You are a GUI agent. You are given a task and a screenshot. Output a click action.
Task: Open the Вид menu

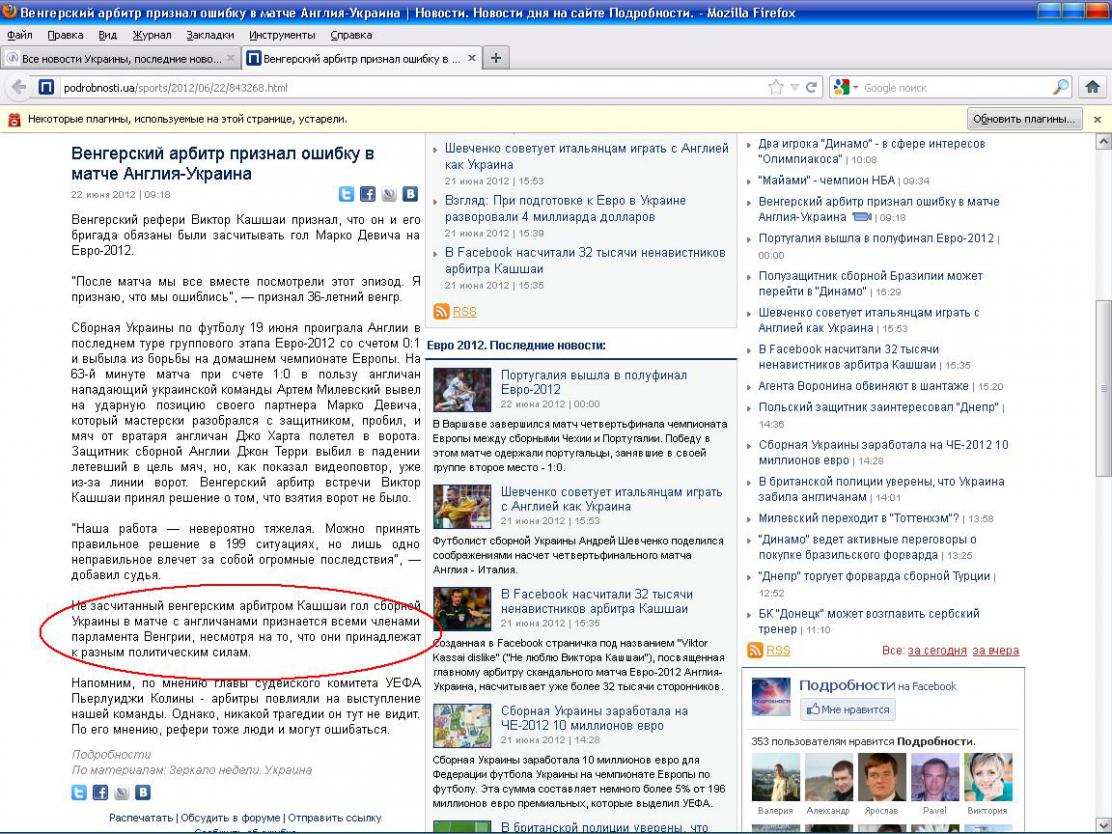pyautogui.click(x=108, y=35)
